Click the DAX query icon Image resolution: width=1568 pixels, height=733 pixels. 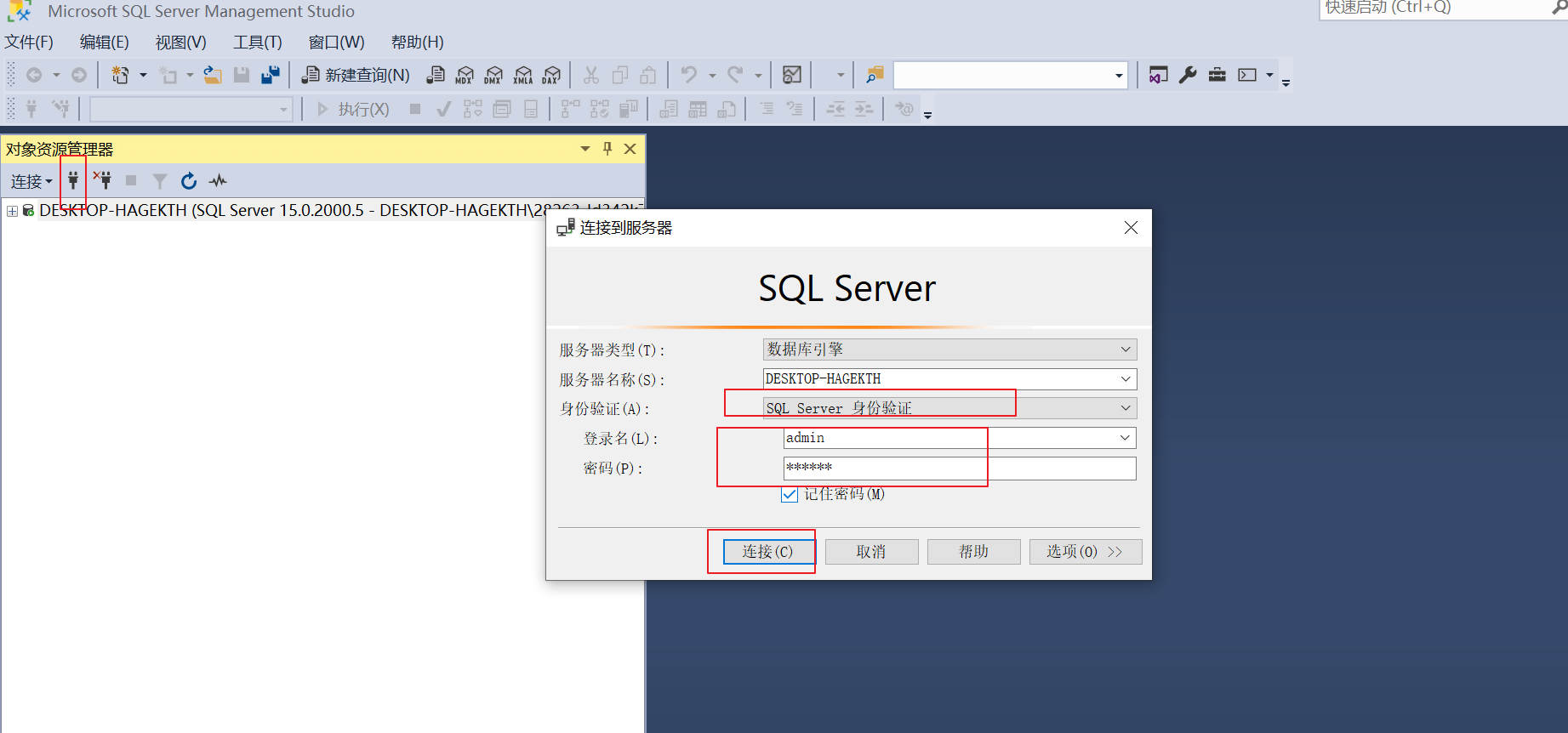click(x=552, y=76)
